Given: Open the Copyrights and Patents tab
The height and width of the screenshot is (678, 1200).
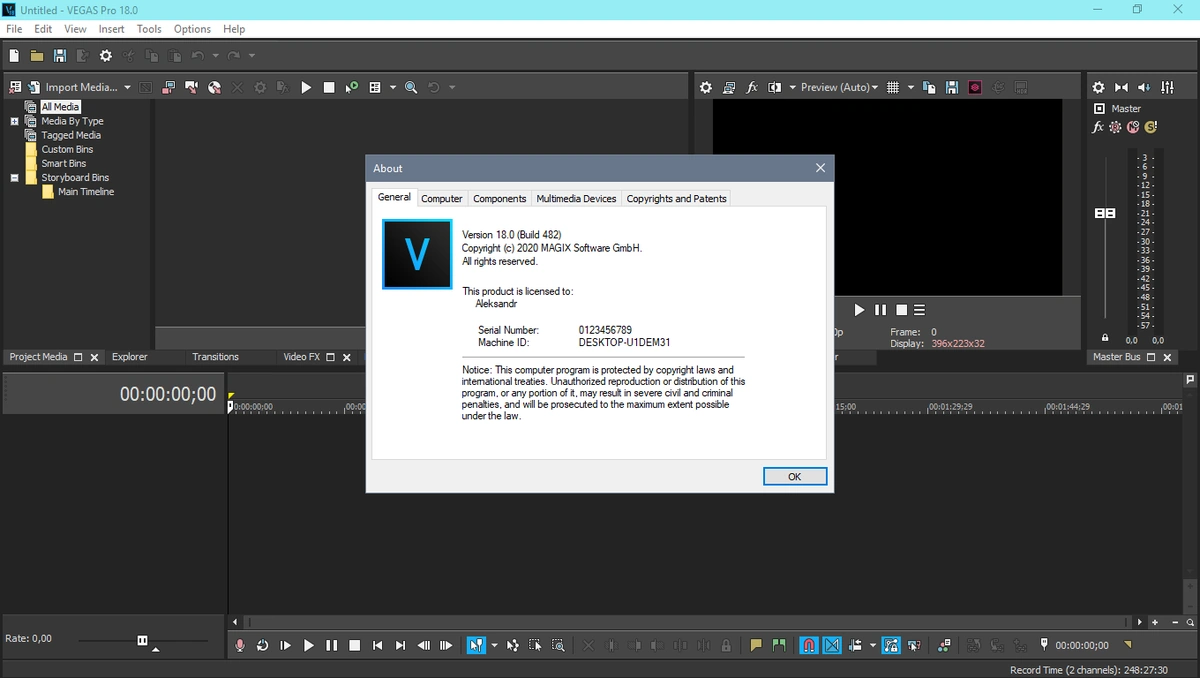Looking at the screenshot, I should pos(676,199).
